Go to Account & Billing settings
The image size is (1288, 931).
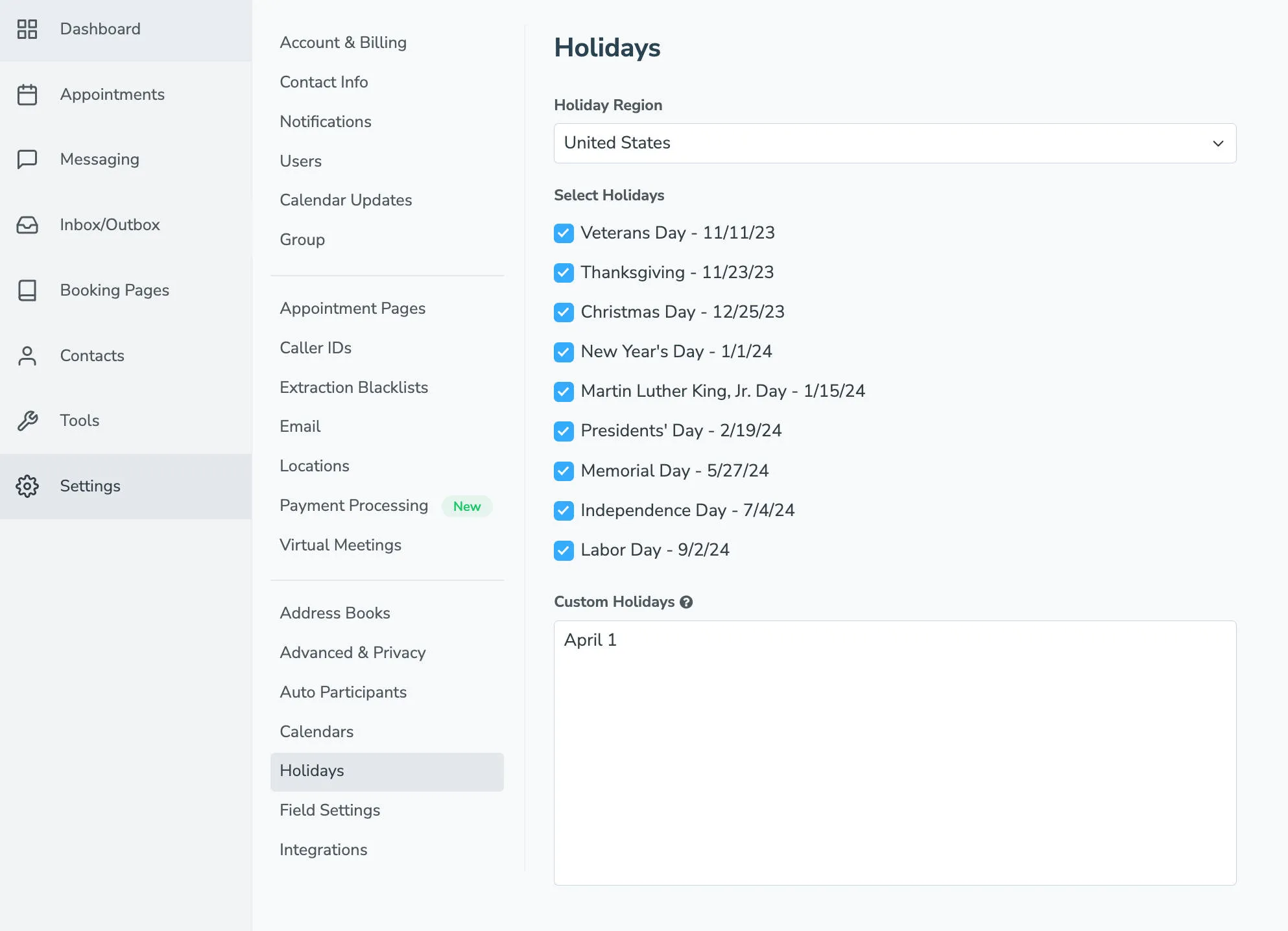pos(343,42)
